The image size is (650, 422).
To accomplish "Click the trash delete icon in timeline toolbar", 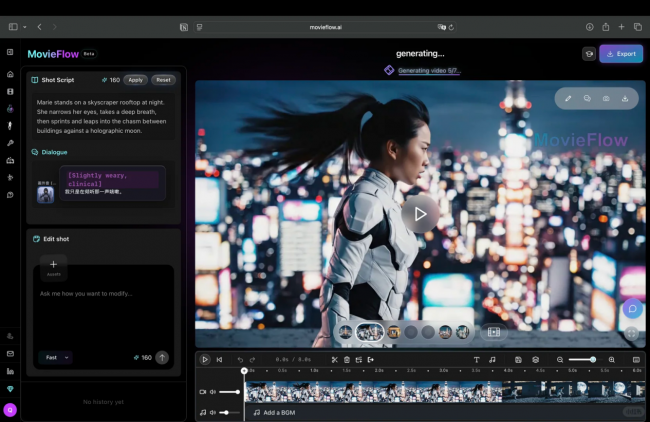I will [x=347, y=359].
